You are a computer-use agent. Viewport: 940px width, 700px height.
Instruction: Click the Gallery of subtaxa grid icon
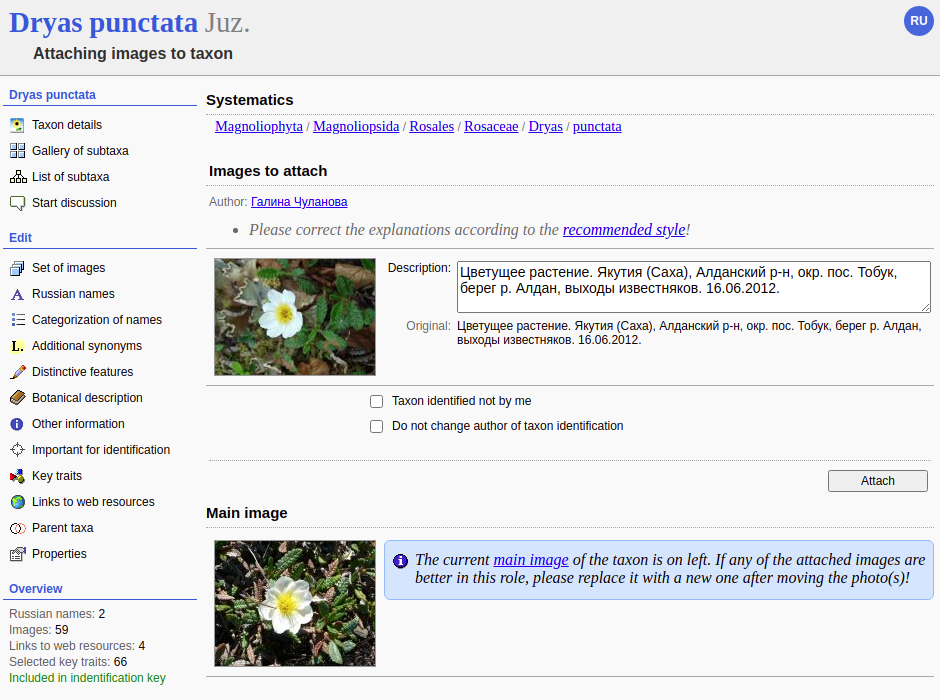pos(17,150)
